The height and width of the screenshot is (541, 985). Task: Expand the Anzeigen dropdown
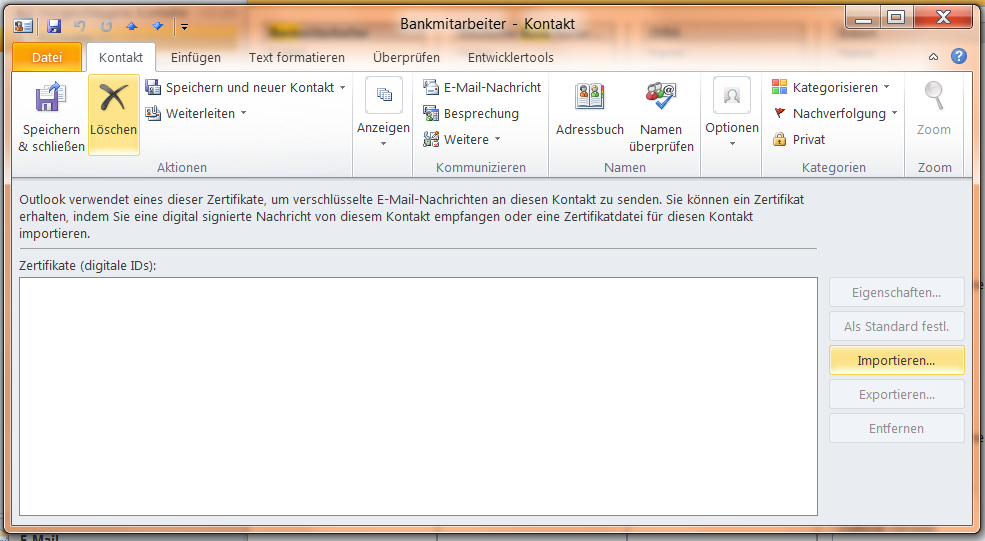click(x=383, y=143)
